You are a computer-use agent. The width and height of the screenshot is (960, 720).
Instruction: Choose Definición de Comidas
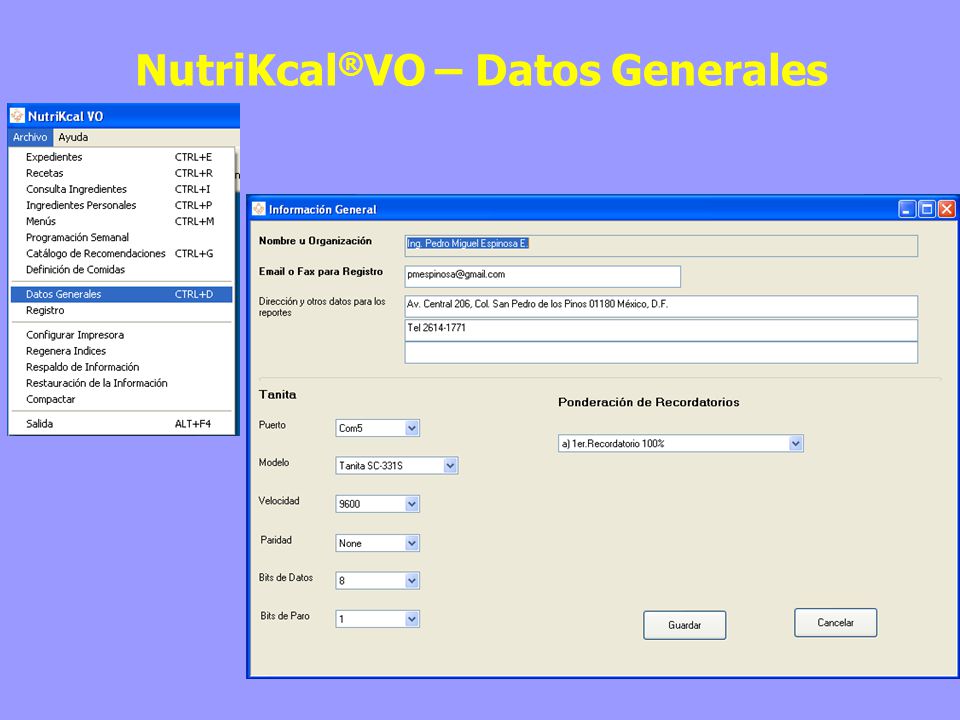121,269
